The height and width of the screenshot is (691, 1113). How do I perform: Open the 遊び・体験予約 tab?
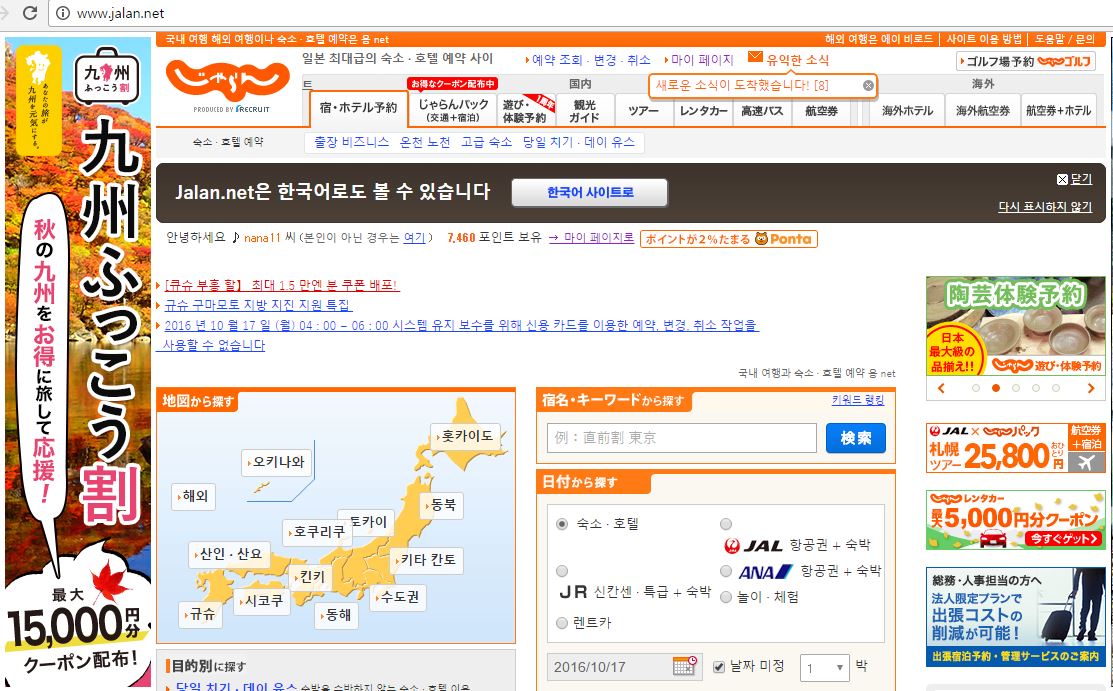[526, 110]
